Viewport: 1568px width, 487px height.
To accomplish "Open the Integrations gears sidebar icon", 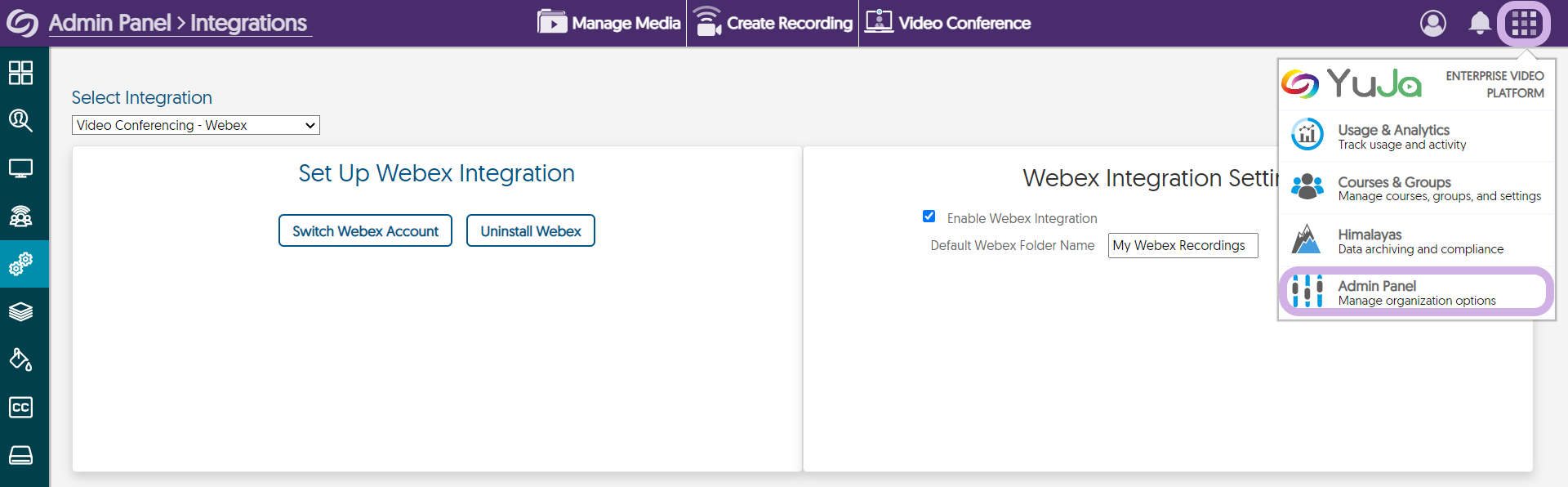I will tap(20, 264).
